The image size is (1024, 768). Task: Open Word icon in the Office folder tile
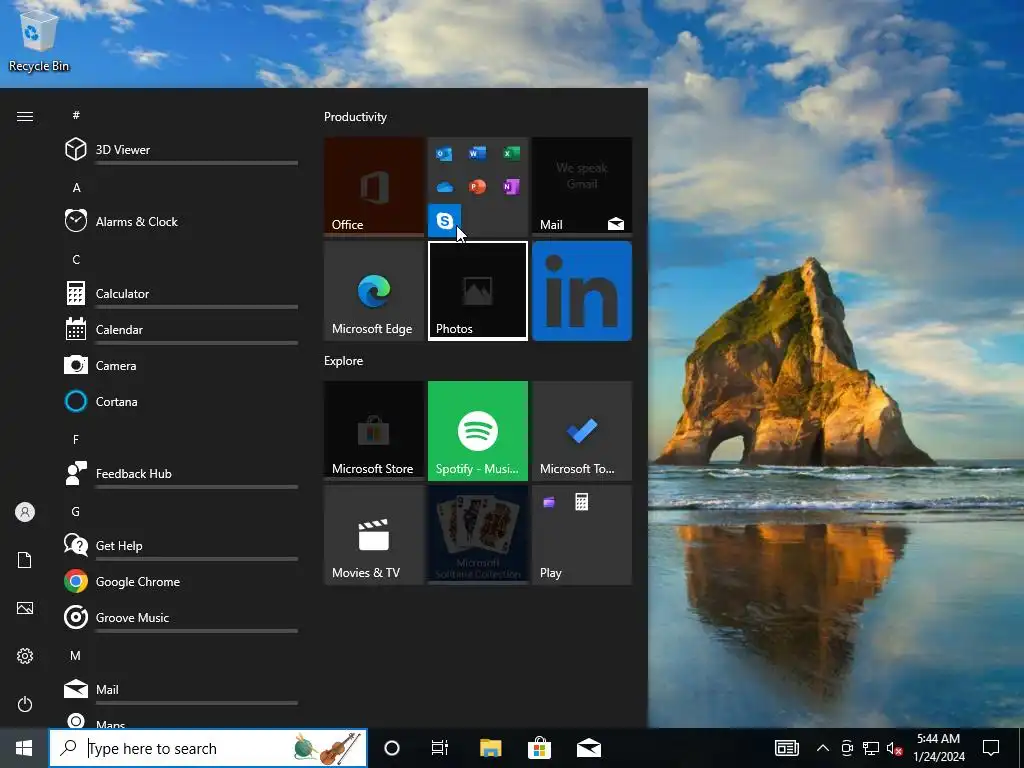pyautogui.click(x=477, y=153)
